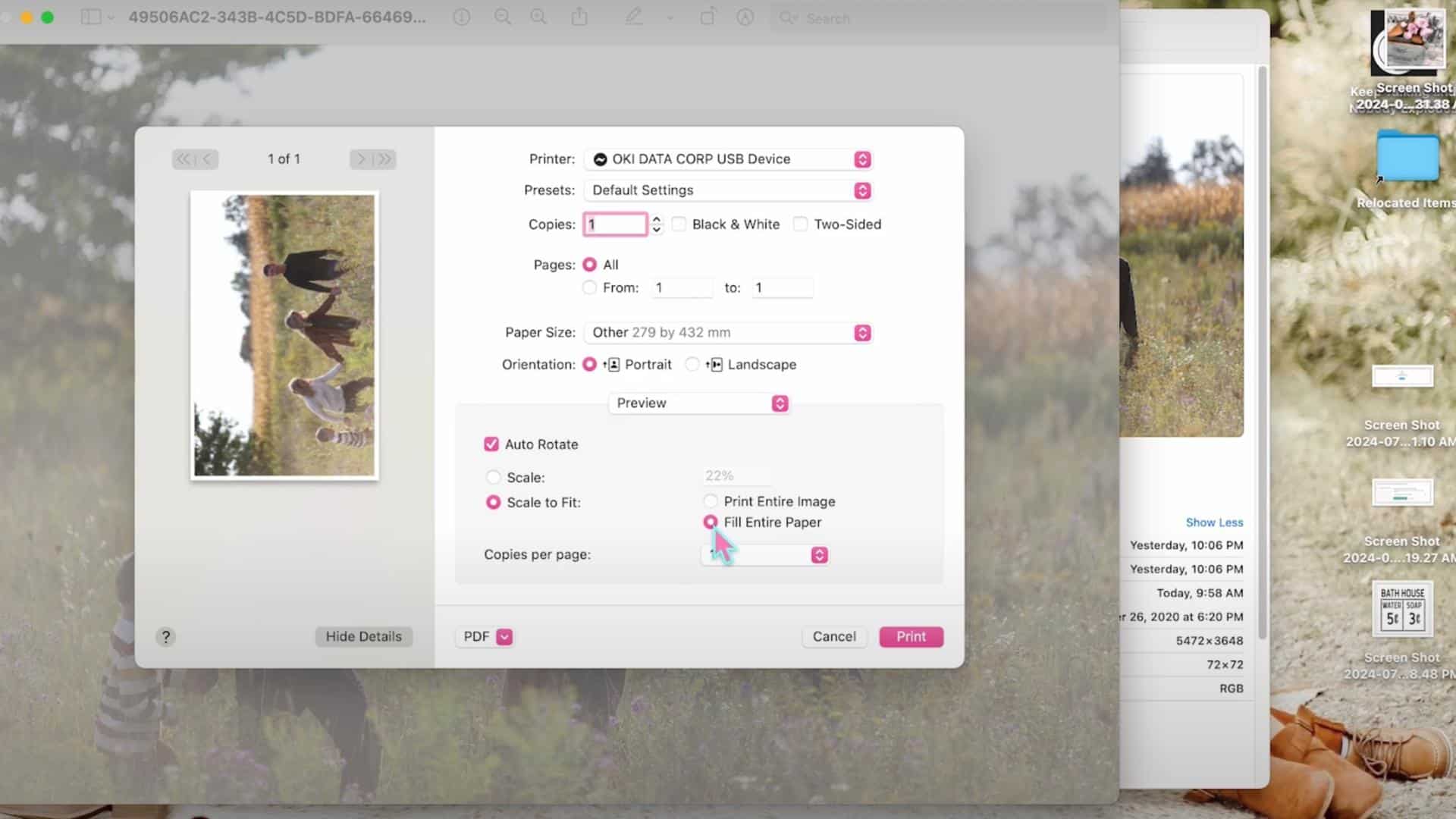This screenshot has width=1456, height=819.
Task: Enable Black & White printing
Action: pyautogui.click(x=679, y=224)
